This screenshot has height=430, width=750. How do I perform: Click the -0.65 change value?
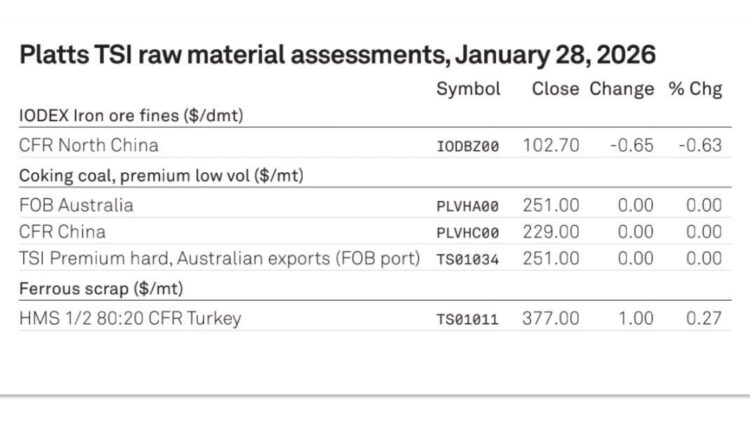(x=632, y=145)
